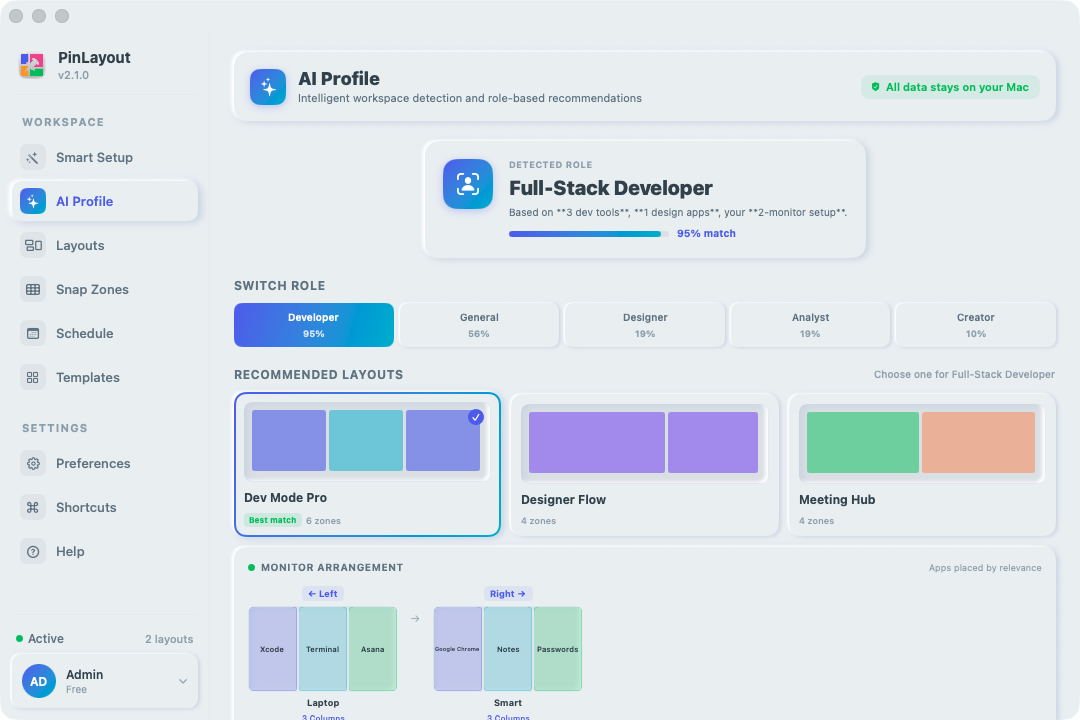Viewport: 1080px width, 720px height.
Task: Click the Help question mark icon
Action: 32,552
